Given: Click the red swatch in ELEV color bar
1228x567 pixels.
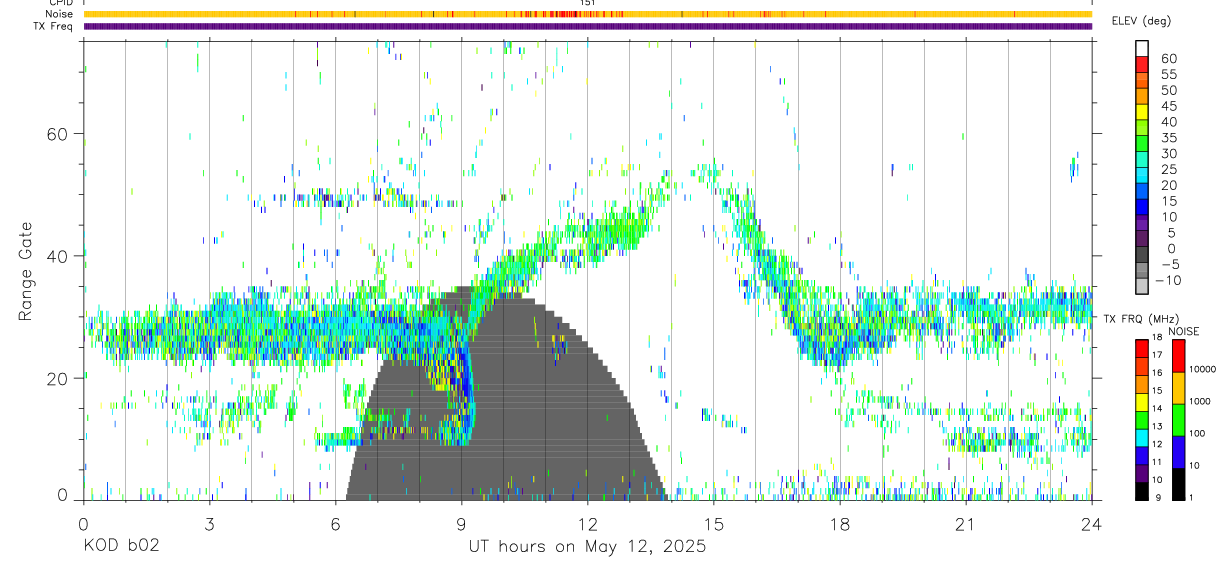Looking at the screenshot, I should click(1142, 64).
